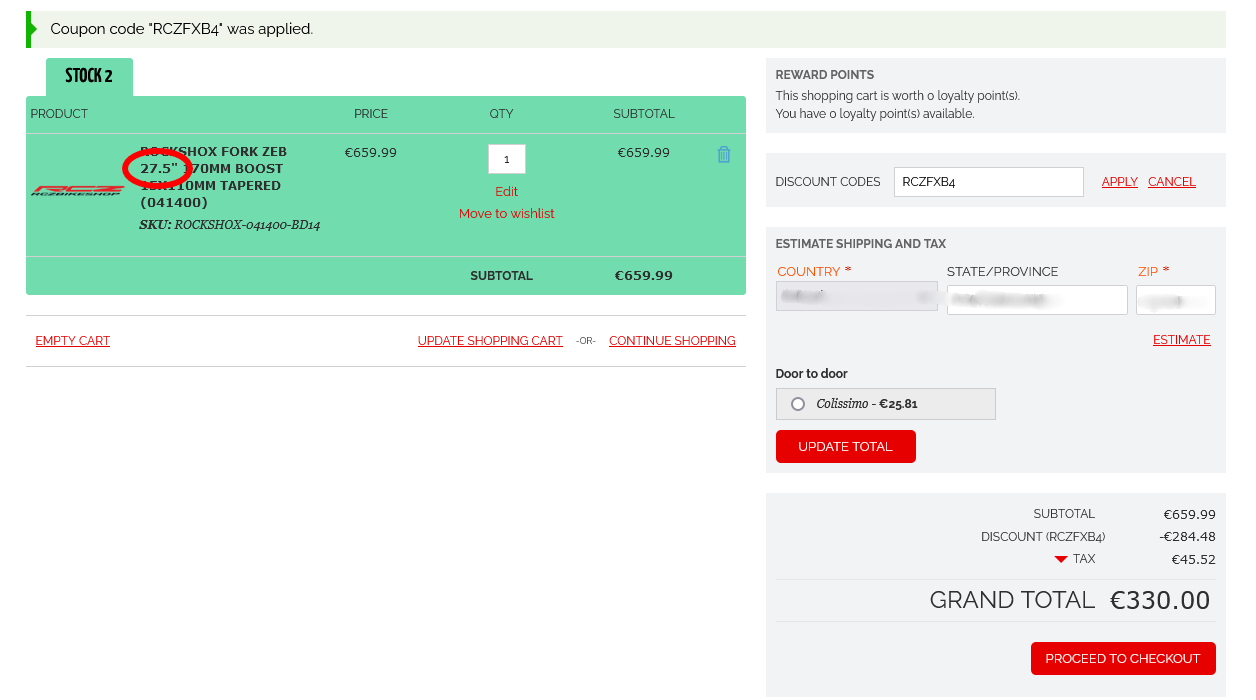1256x700 pixels.
Task: Expand the Tax breakdown red triangle
Action: click(1061, 560)
